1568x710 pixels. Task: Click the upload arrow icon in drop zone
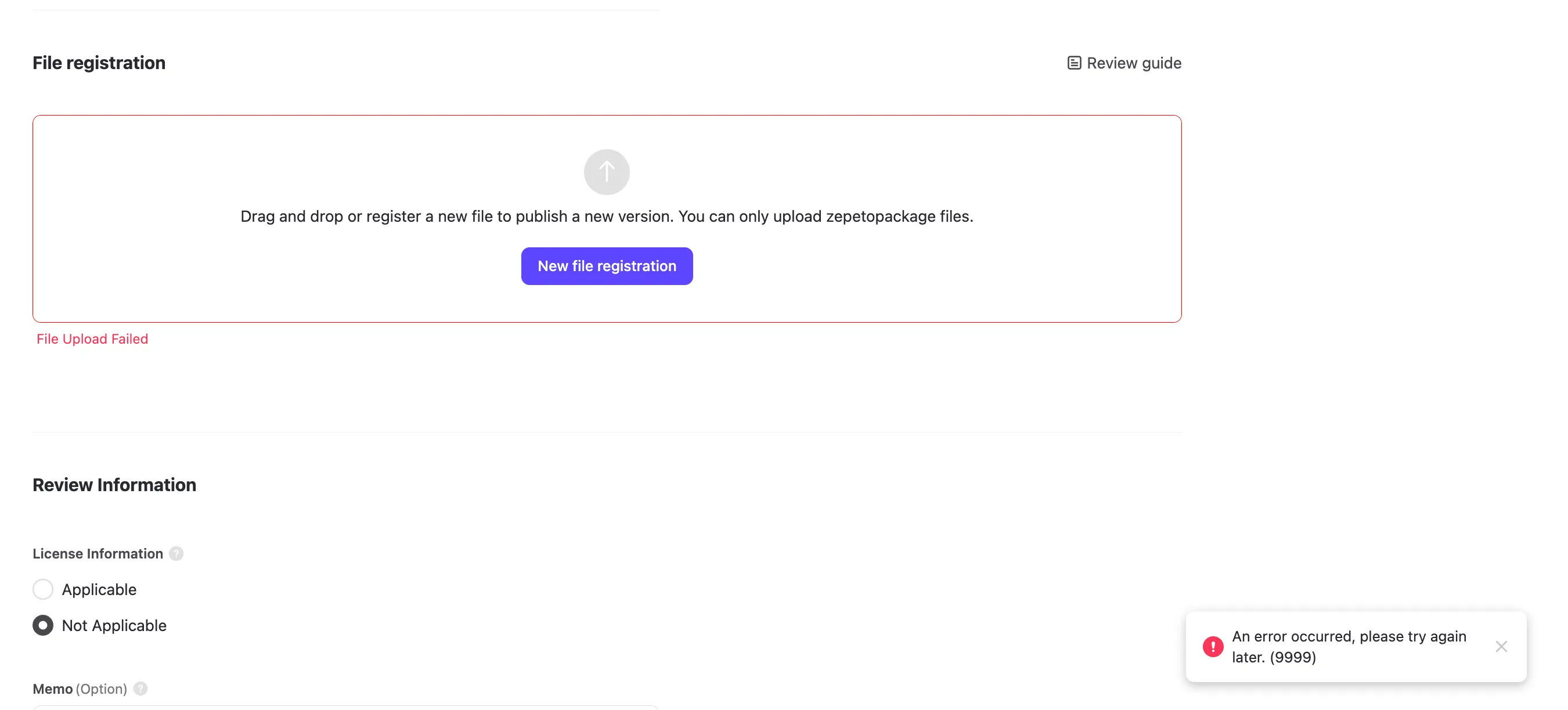(606, 172)
